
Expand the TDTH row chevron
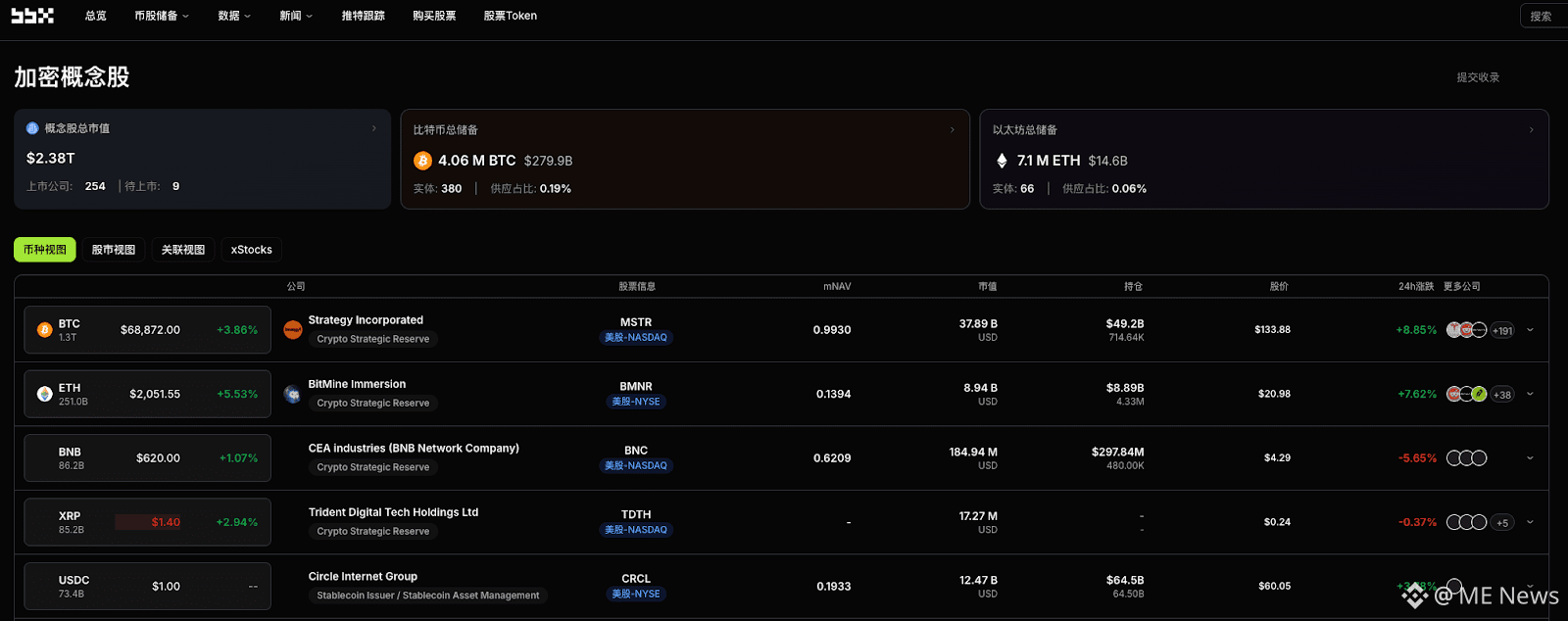click(1530, 522)
